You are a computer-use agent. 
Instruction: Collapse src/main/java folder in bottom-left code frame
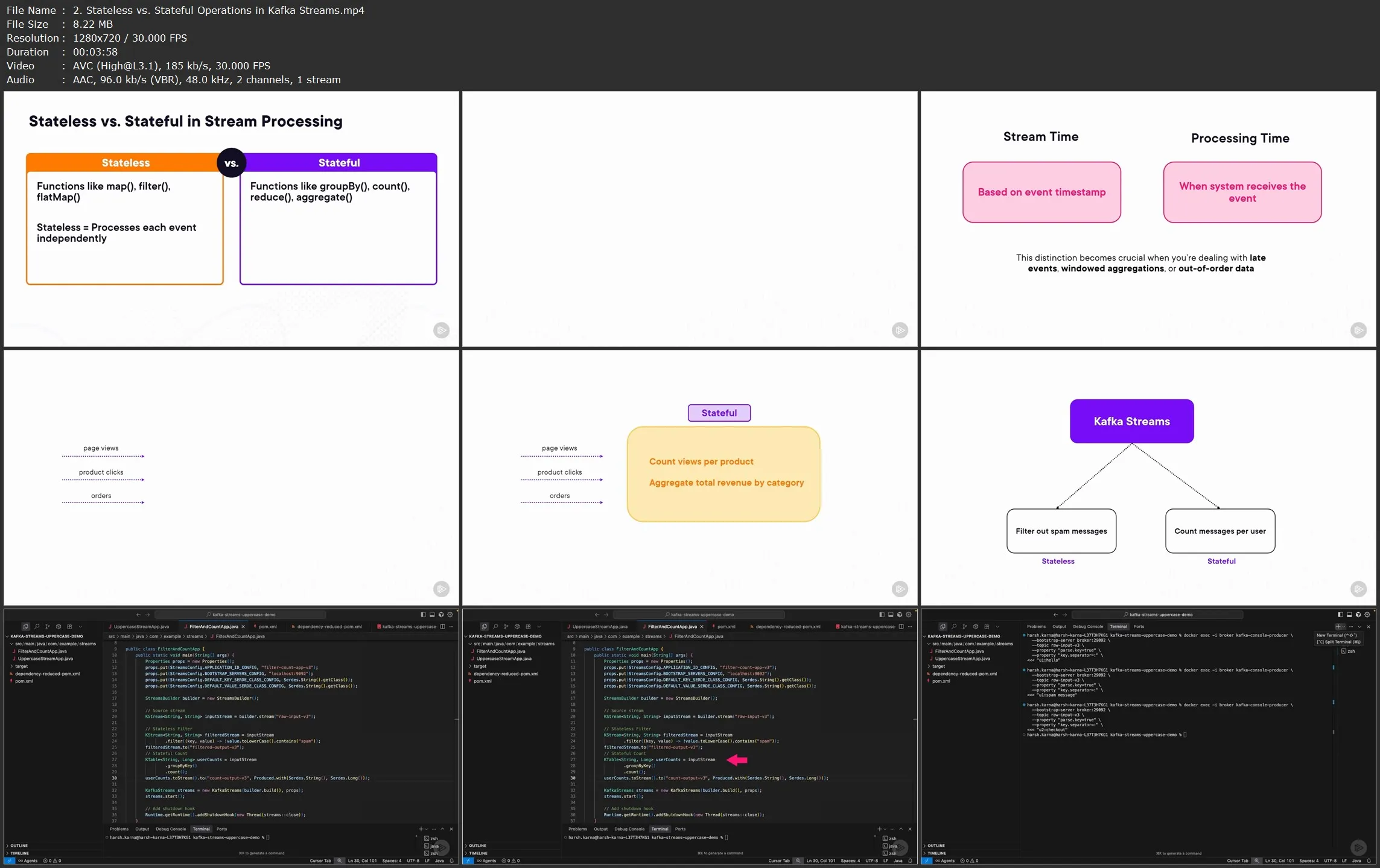(x=53, y=644)
